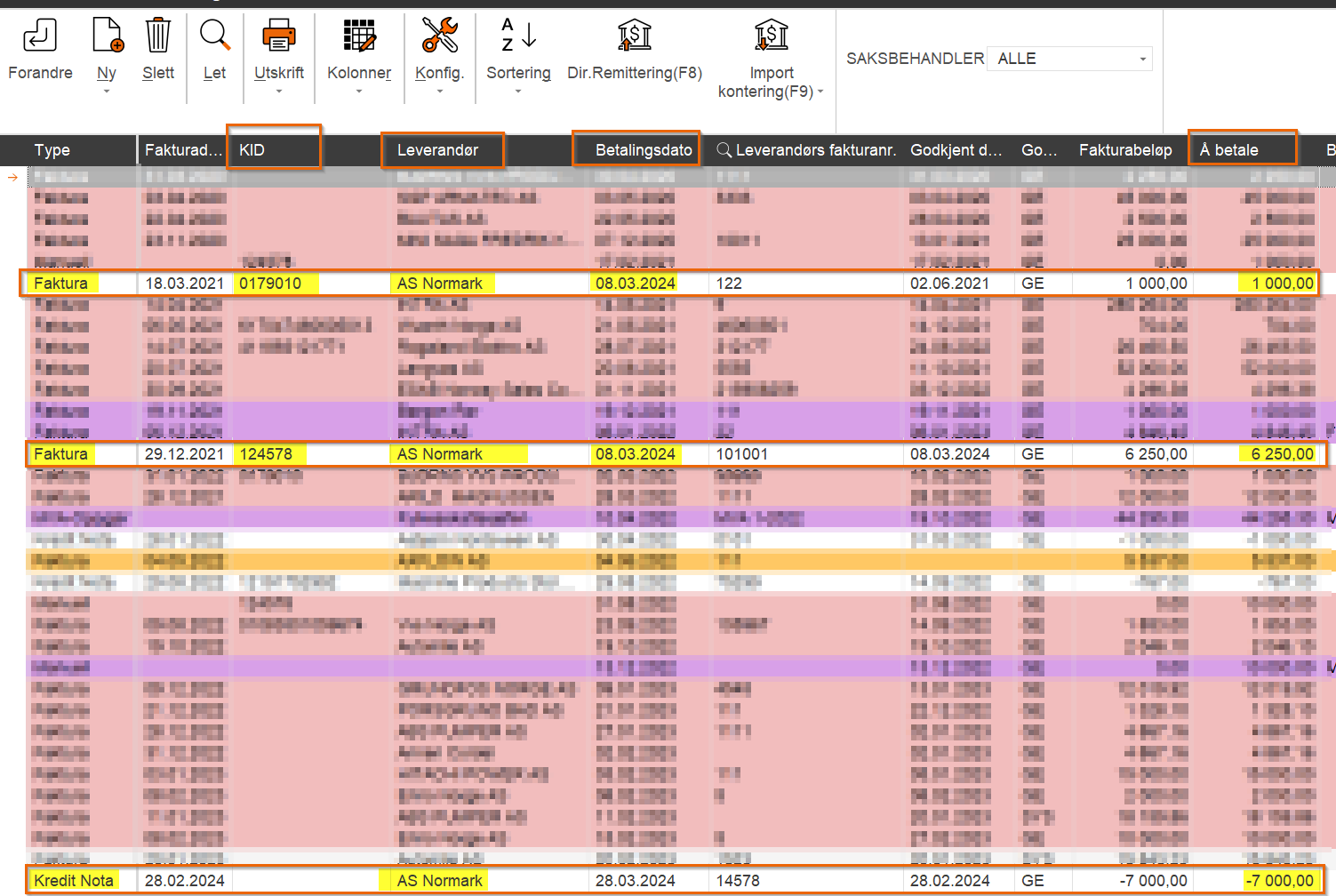Click the GE cell in the Kredit Nota row
The height and width of the screenshot is (896, 1336).
click(x=1033, y=881)
